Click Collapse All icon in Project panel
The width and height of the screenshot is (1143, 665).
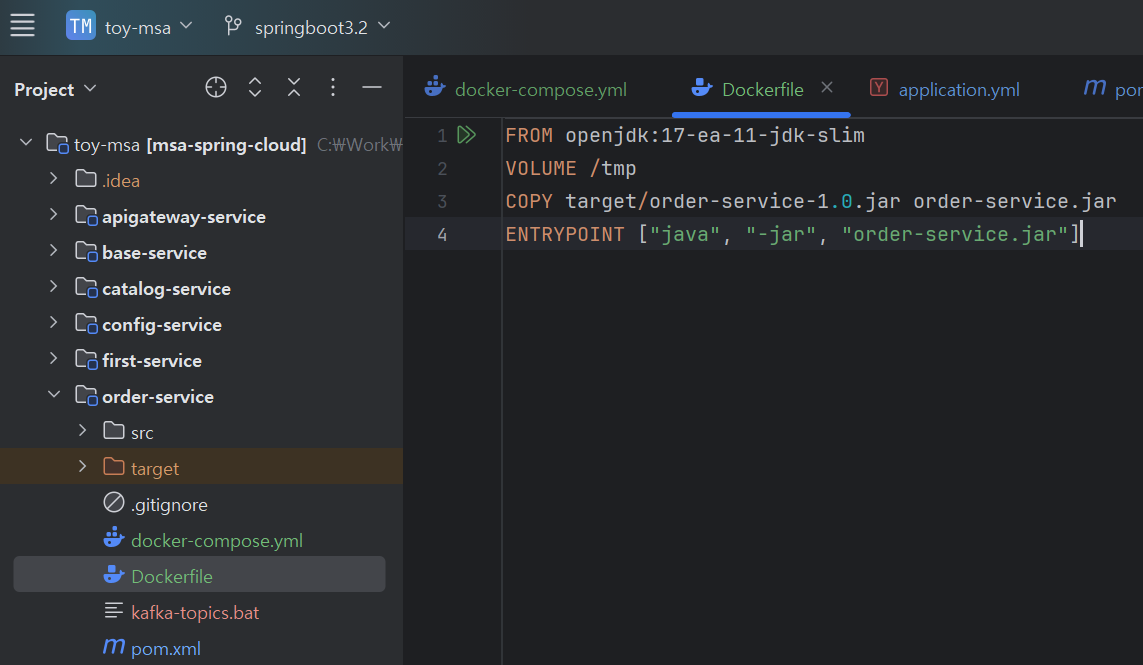tap(294, 88)
